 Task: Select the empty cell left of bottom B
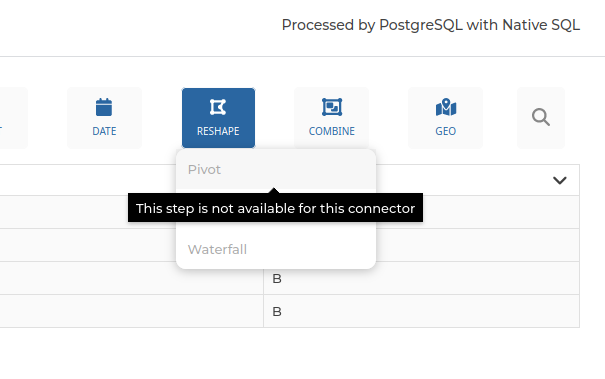click(131, 311)
